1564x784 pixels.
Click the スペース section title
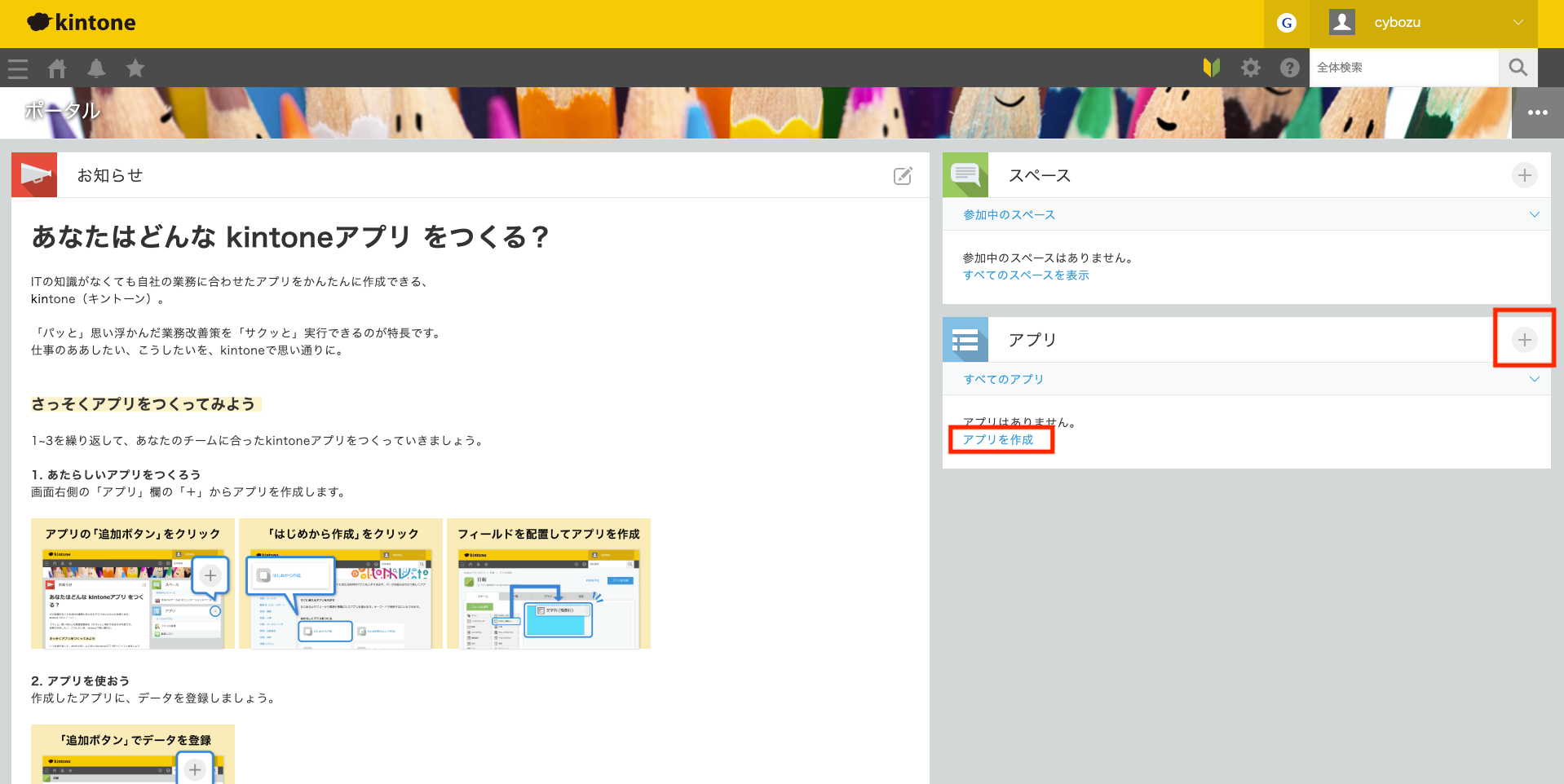[x=1040, y=175]
